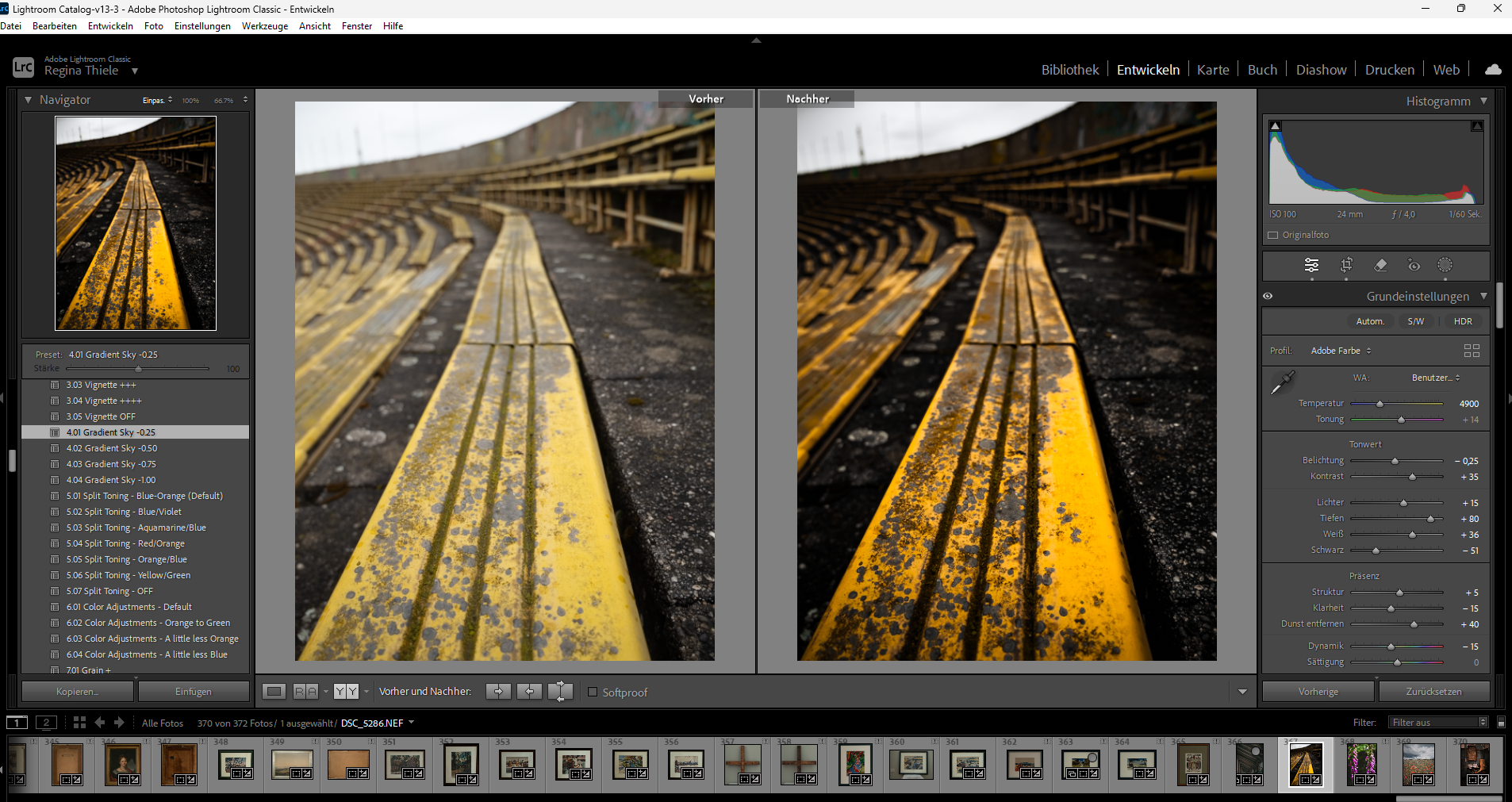Collapse the Navigator panel
This screenshot has width=1512, height=802.
pyautogui.click(x=29, y=99)
